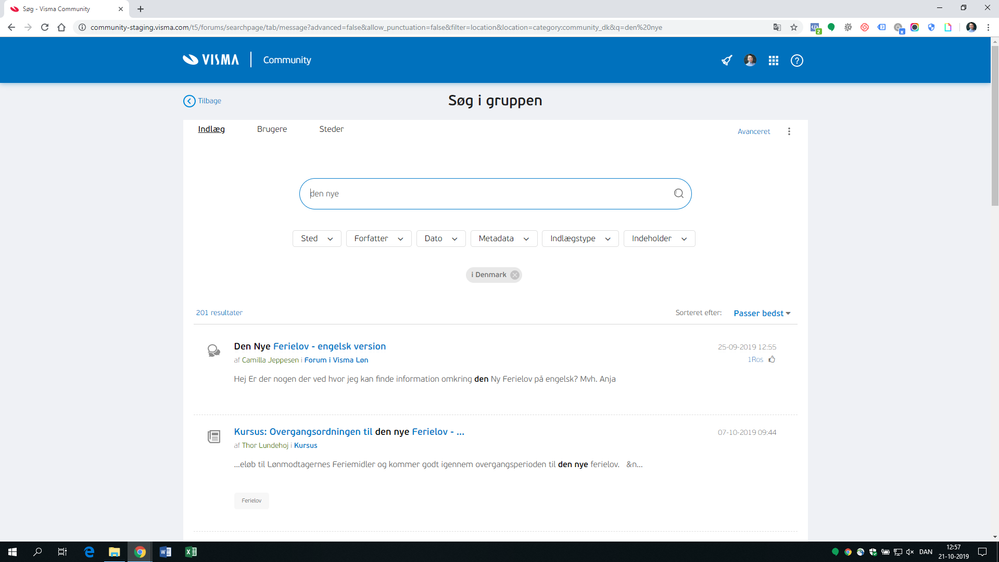Image resolution: width=999 pixels, height=562 pixels.
Task: Open the three-dot options menu beside Avanceret
Action: point(789,131)
